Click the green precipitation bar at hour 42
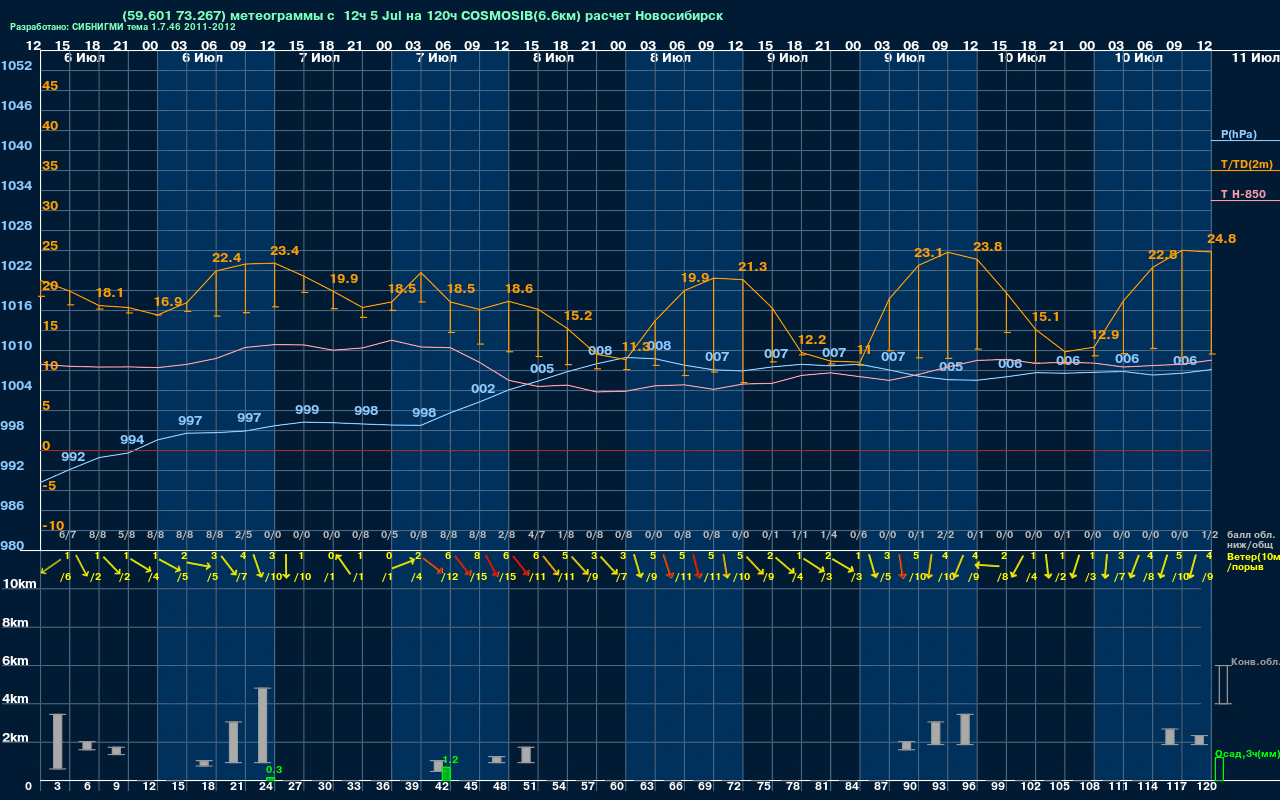Image resolution: width=1280 pixels, height=800 pixels. pos(446,774)
